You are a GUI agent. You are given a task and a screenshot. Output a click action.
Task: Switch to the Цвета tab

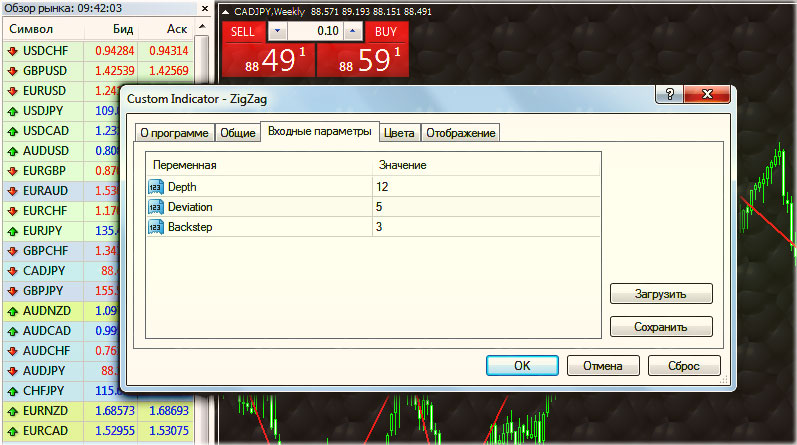[x=399, y=133]
